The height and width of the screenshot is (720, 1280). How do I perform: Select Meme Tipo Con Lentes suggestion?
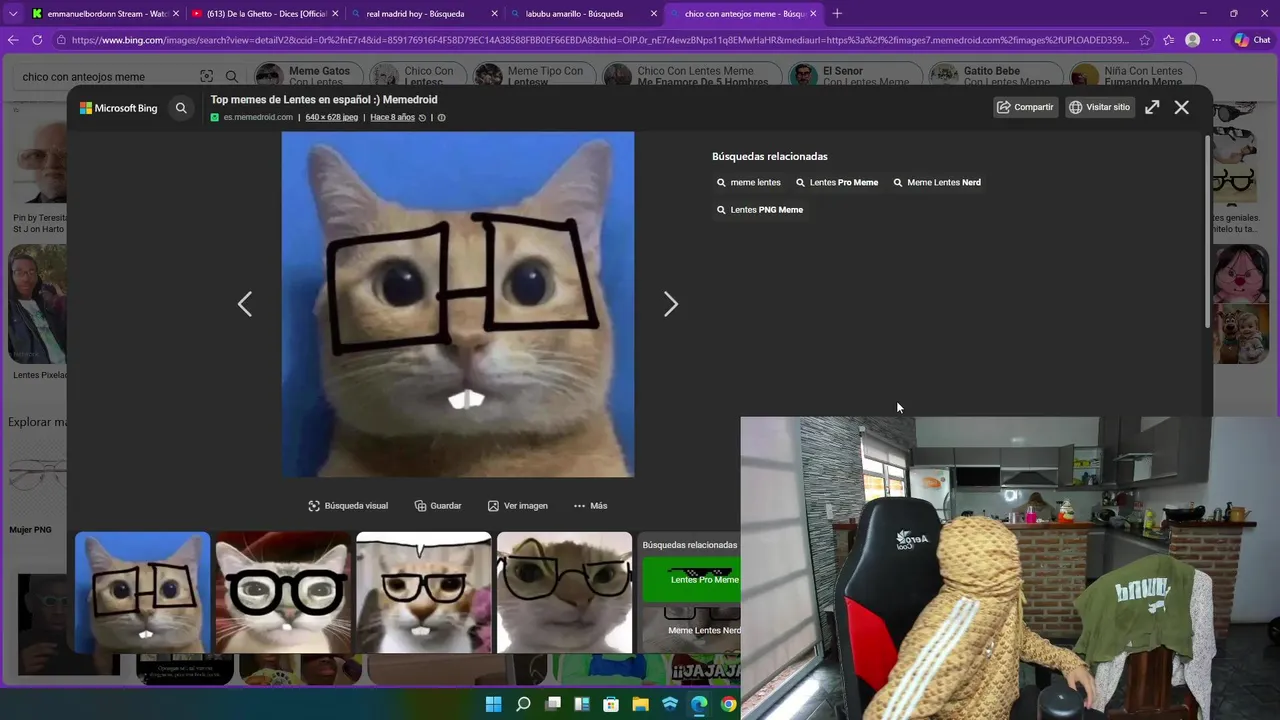click(534, 76)
